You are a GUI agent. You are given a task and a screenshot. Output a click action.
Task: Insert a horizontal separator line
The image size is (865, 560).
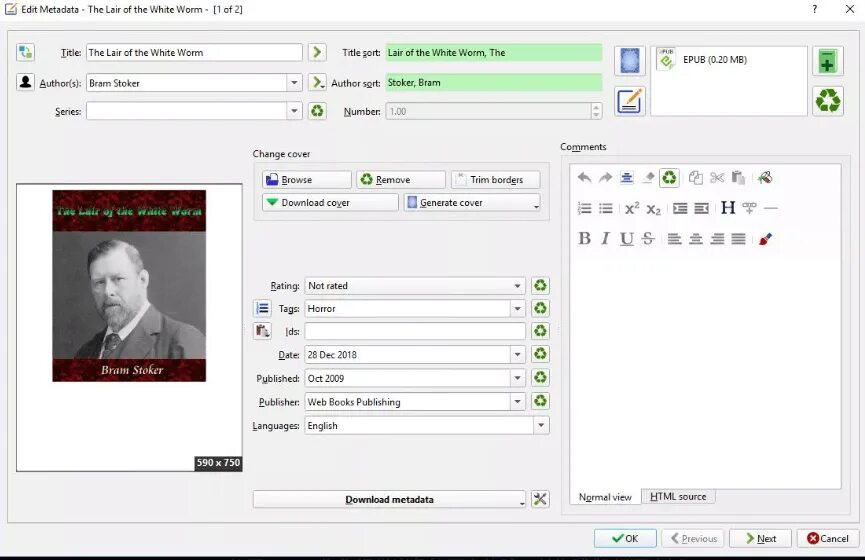[771, 208]
